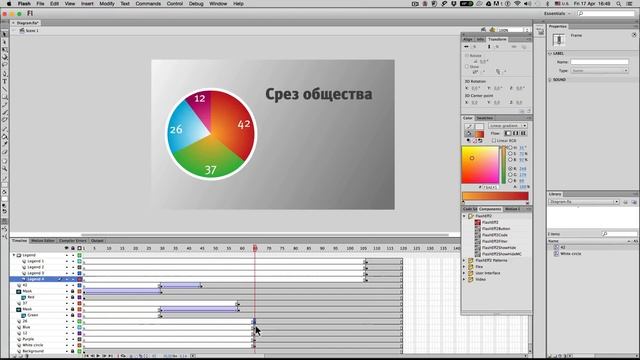This screenshot has width=640, height=360.
Task: Select FlashEff2Code component
Action: pyautogui.click(x=495, y=235)
